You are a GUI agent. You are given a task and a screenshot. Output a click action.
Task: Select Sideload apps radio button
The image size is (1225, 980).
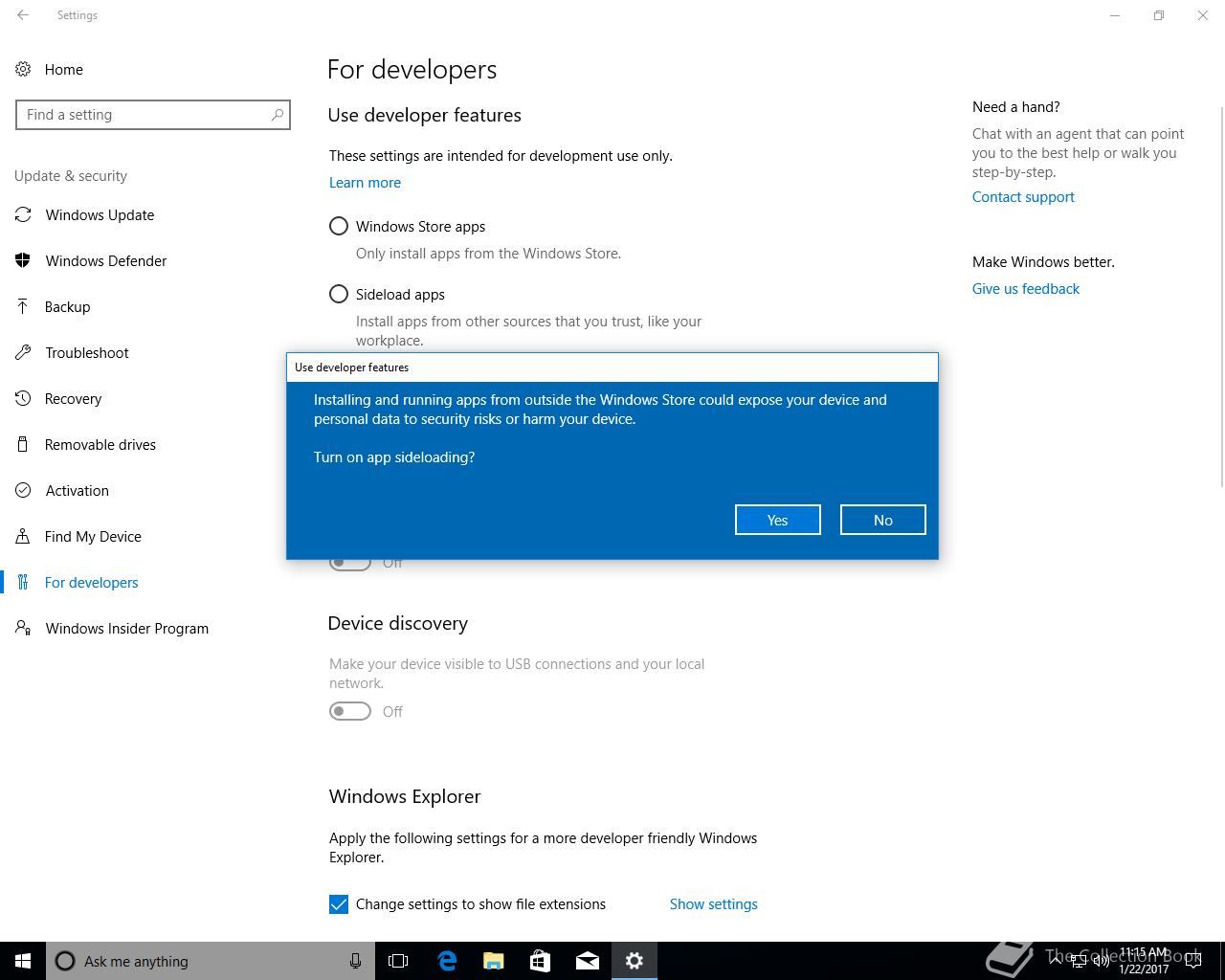click(339, 294)
